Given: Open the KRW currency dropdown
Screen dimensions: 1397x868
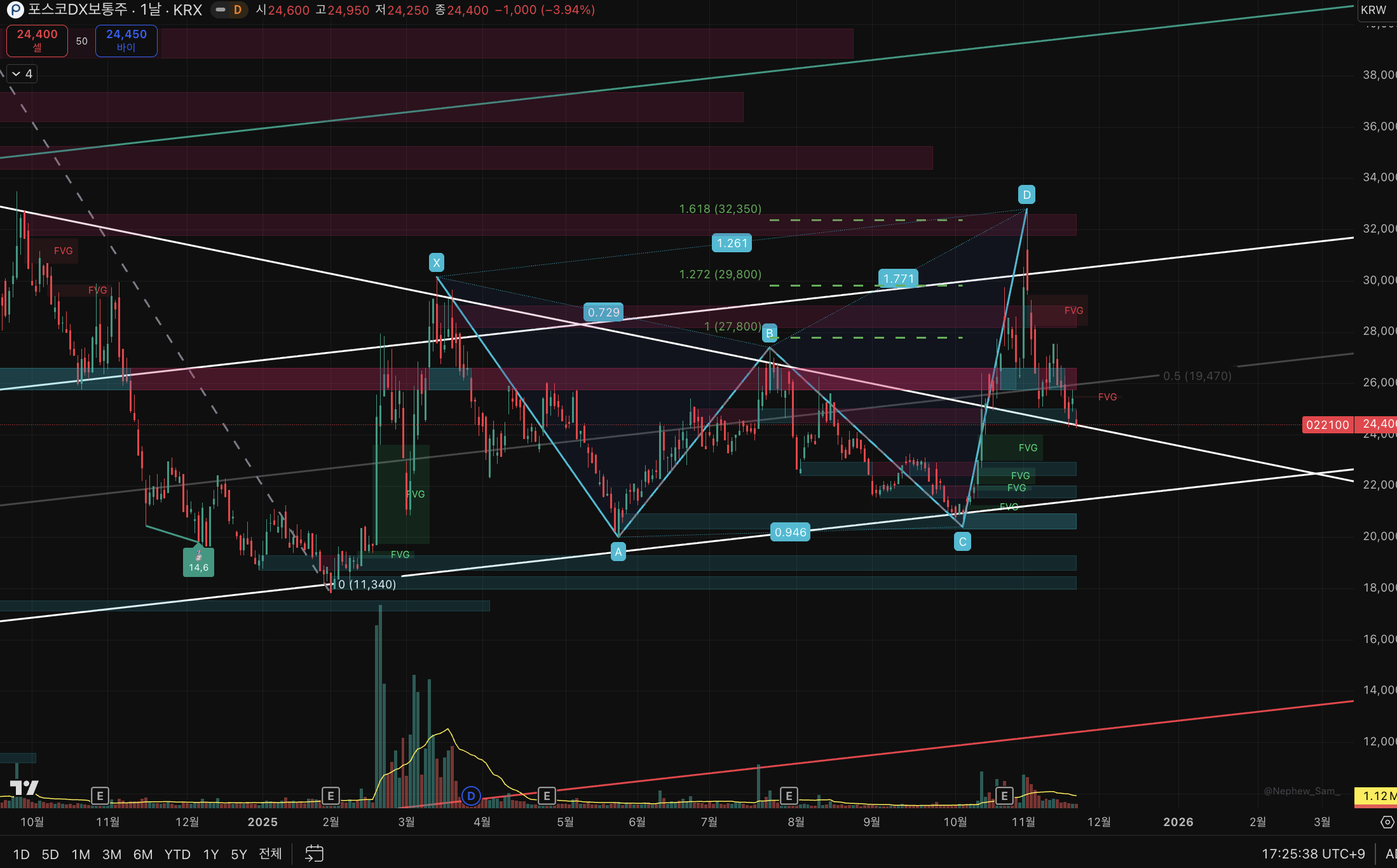Looking at the screenshot, I should [x=1373, y=10].
